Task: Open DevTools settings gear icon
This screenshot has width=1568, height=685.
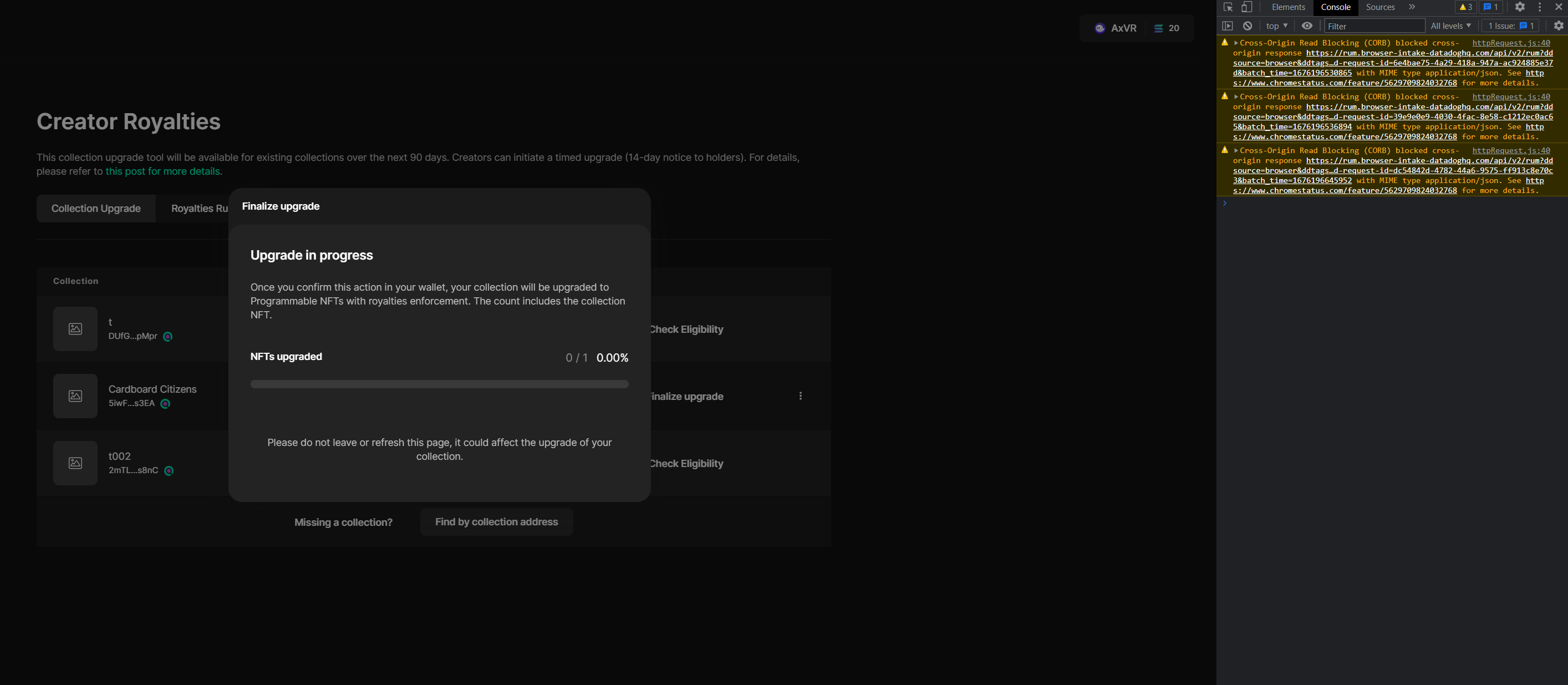Action: (x=1519, y=7)
